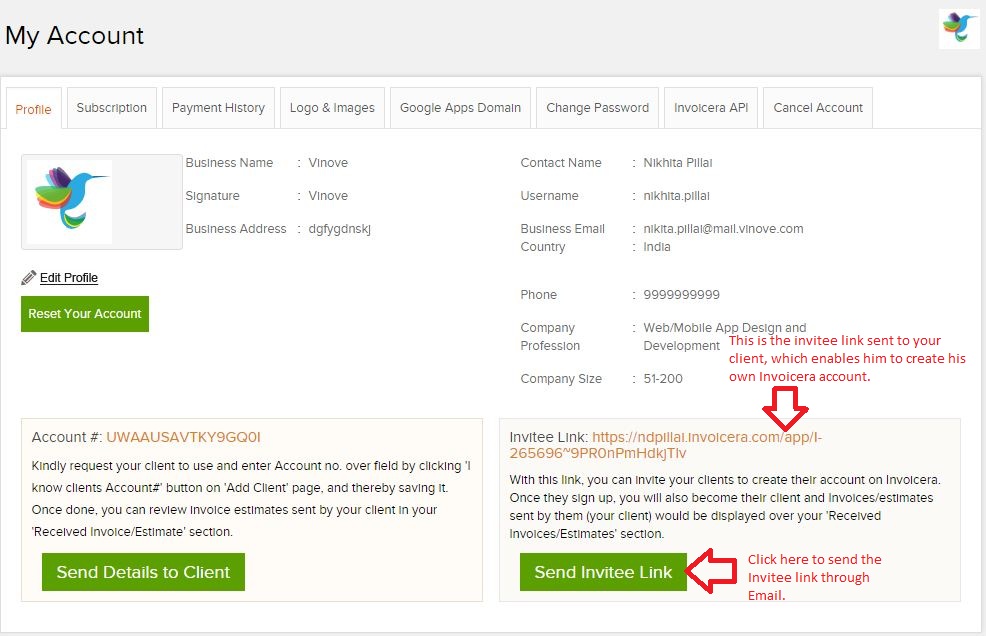Open the Cancel Account tab
This screenshot has width=986, height=636.
pos(818,108)
